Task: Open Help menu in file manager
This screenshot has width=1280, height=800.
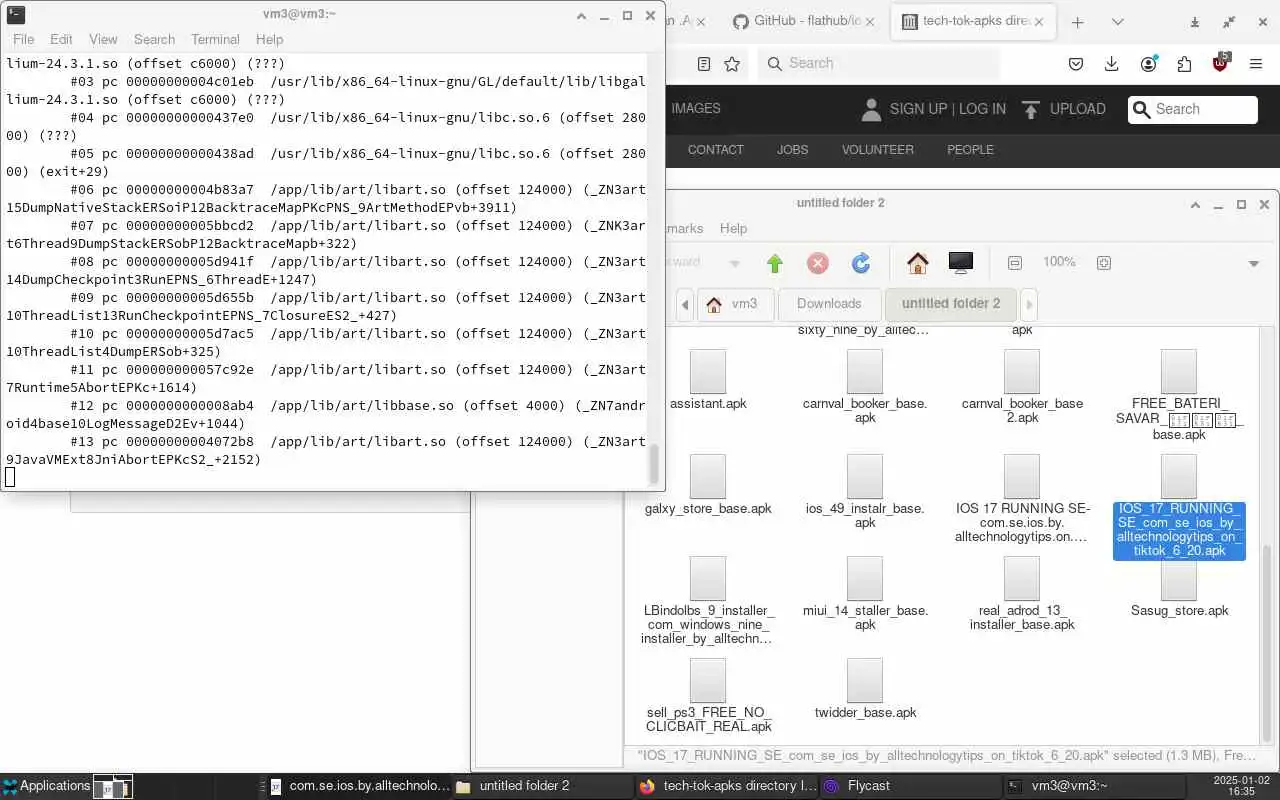Action: pyautogui.click(x=733, y=228)
